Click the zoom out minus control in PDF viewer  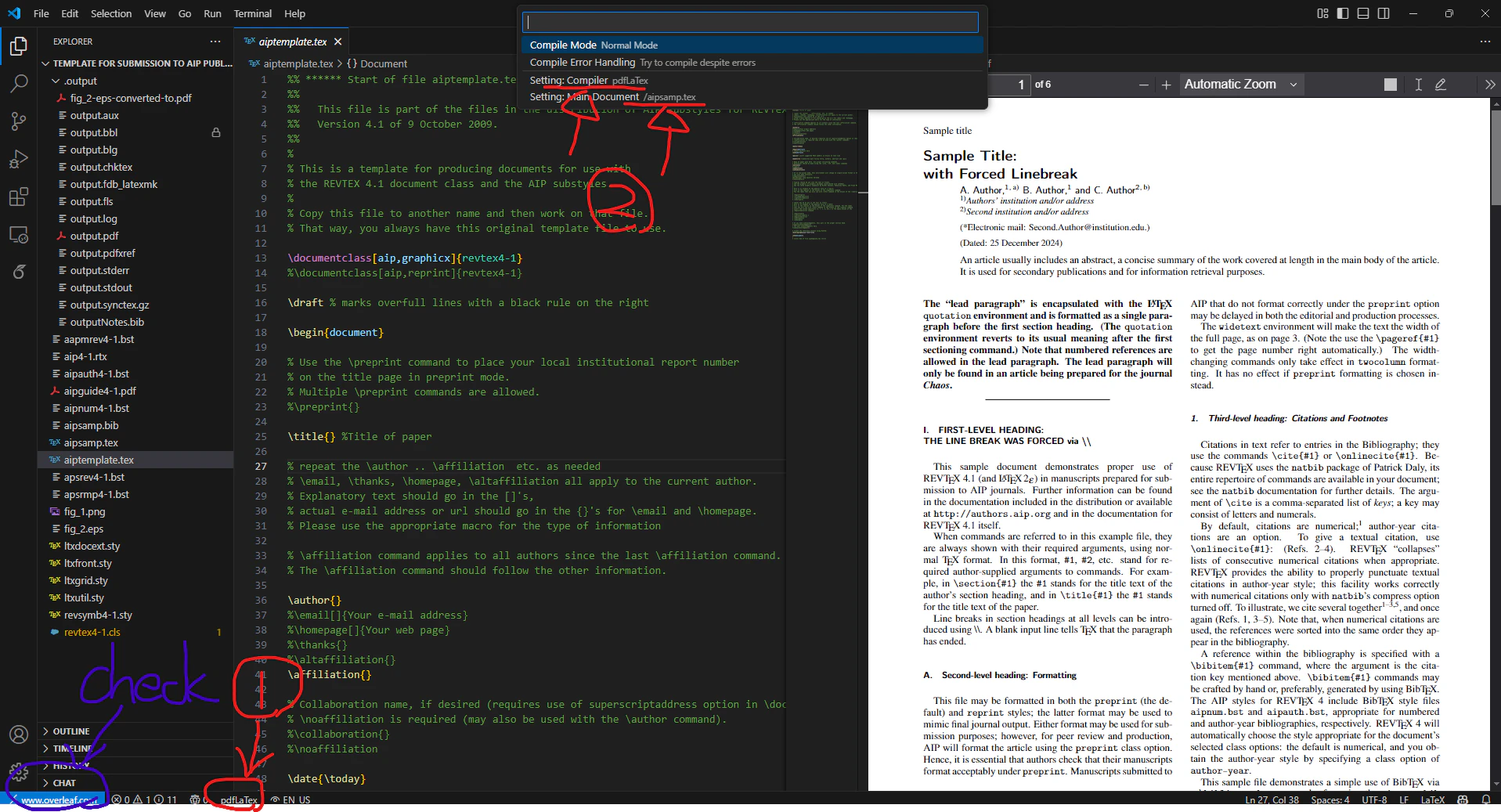[1143, 85]
